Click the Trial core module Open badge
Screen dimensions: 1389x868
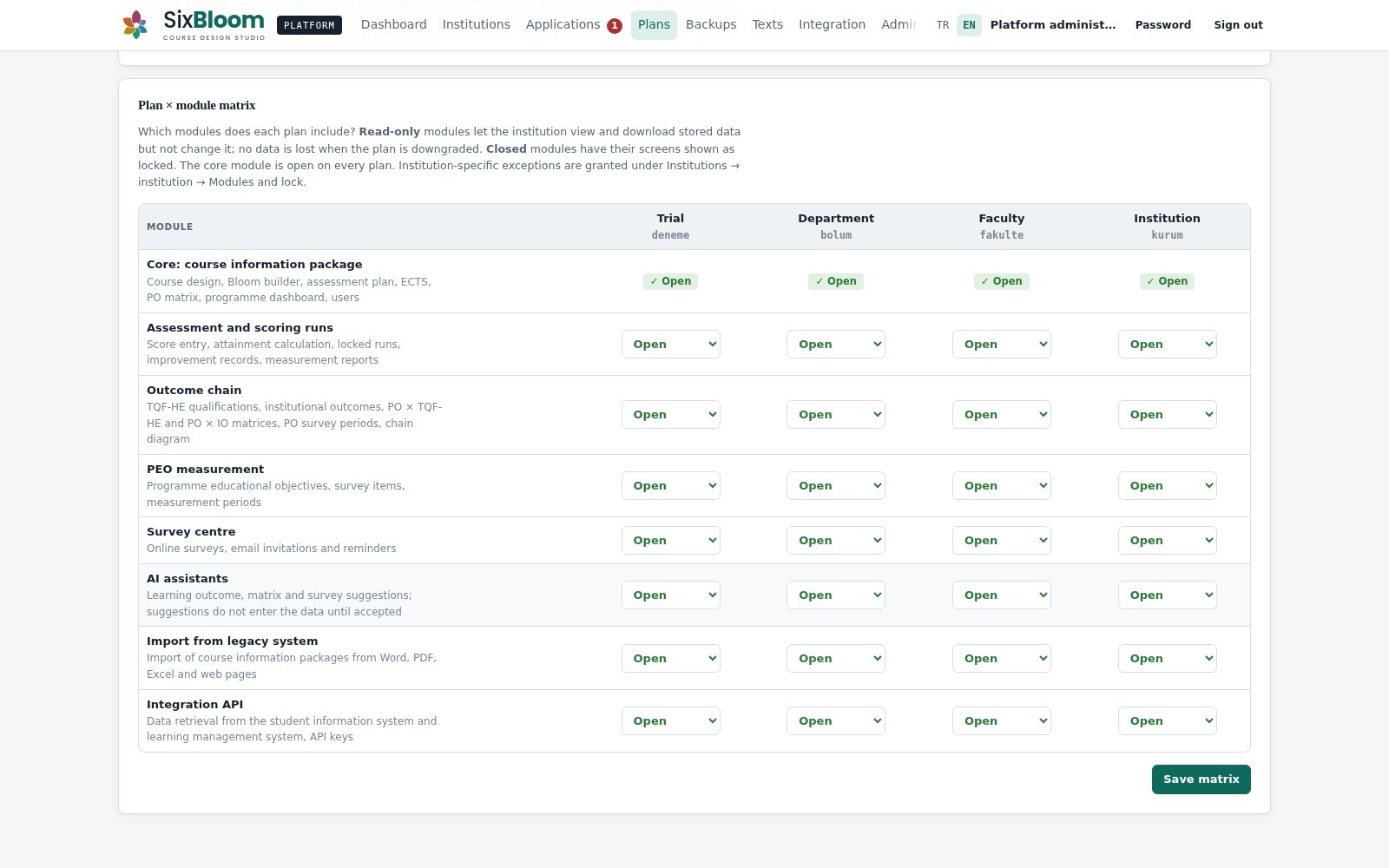click(670, 281)
